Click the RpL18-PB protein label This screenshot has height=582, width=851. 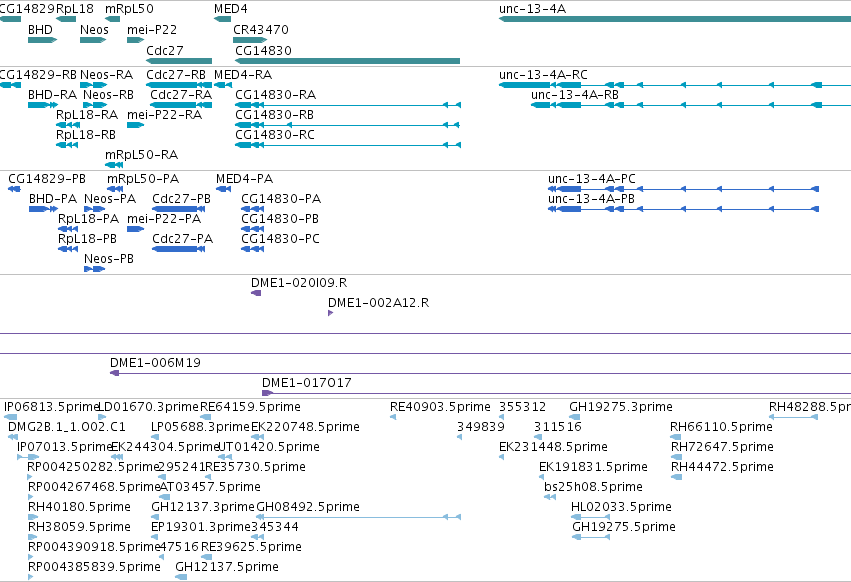click(x=87, y=239)
